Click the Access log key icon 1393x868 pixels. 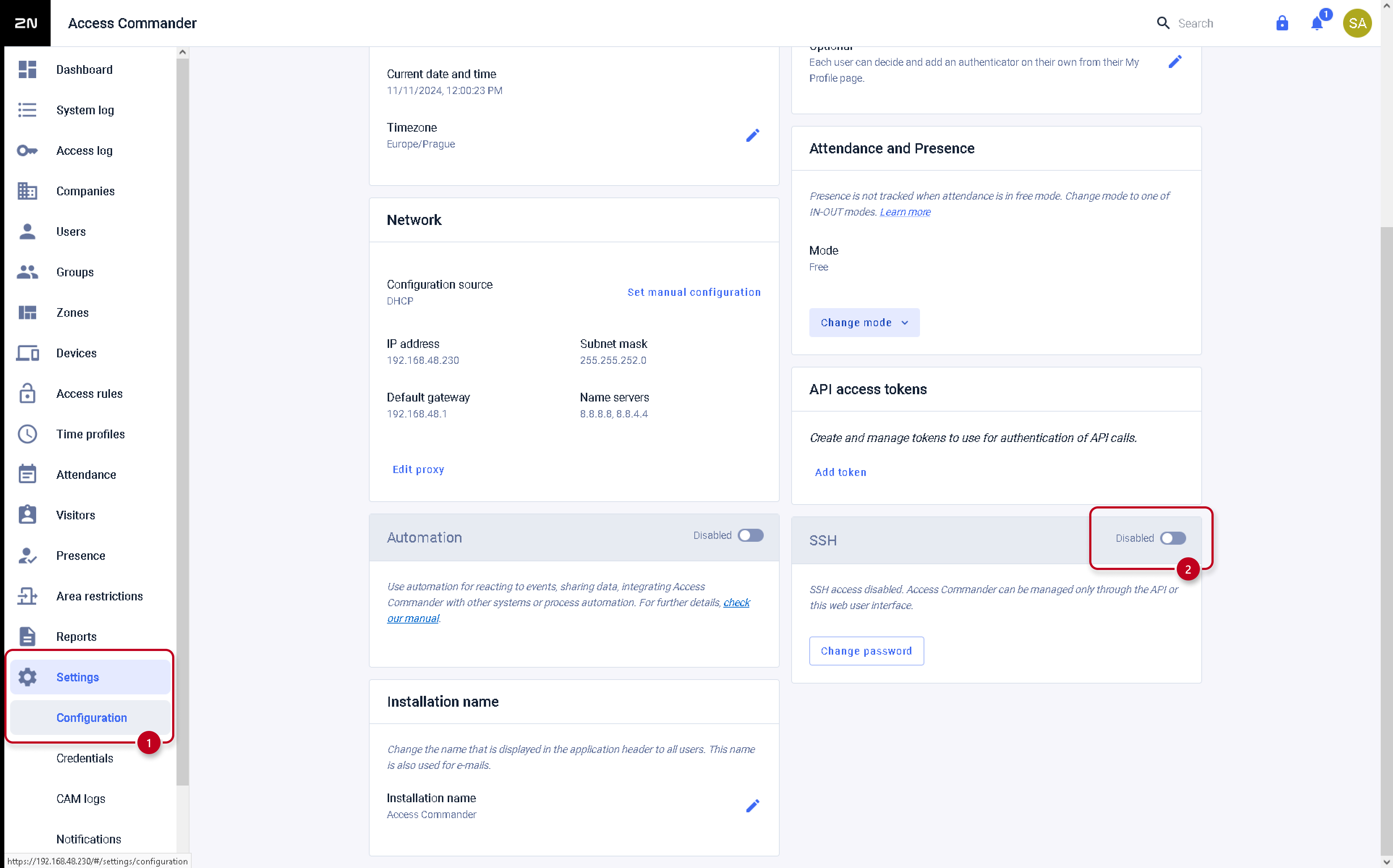click(27, 150)
